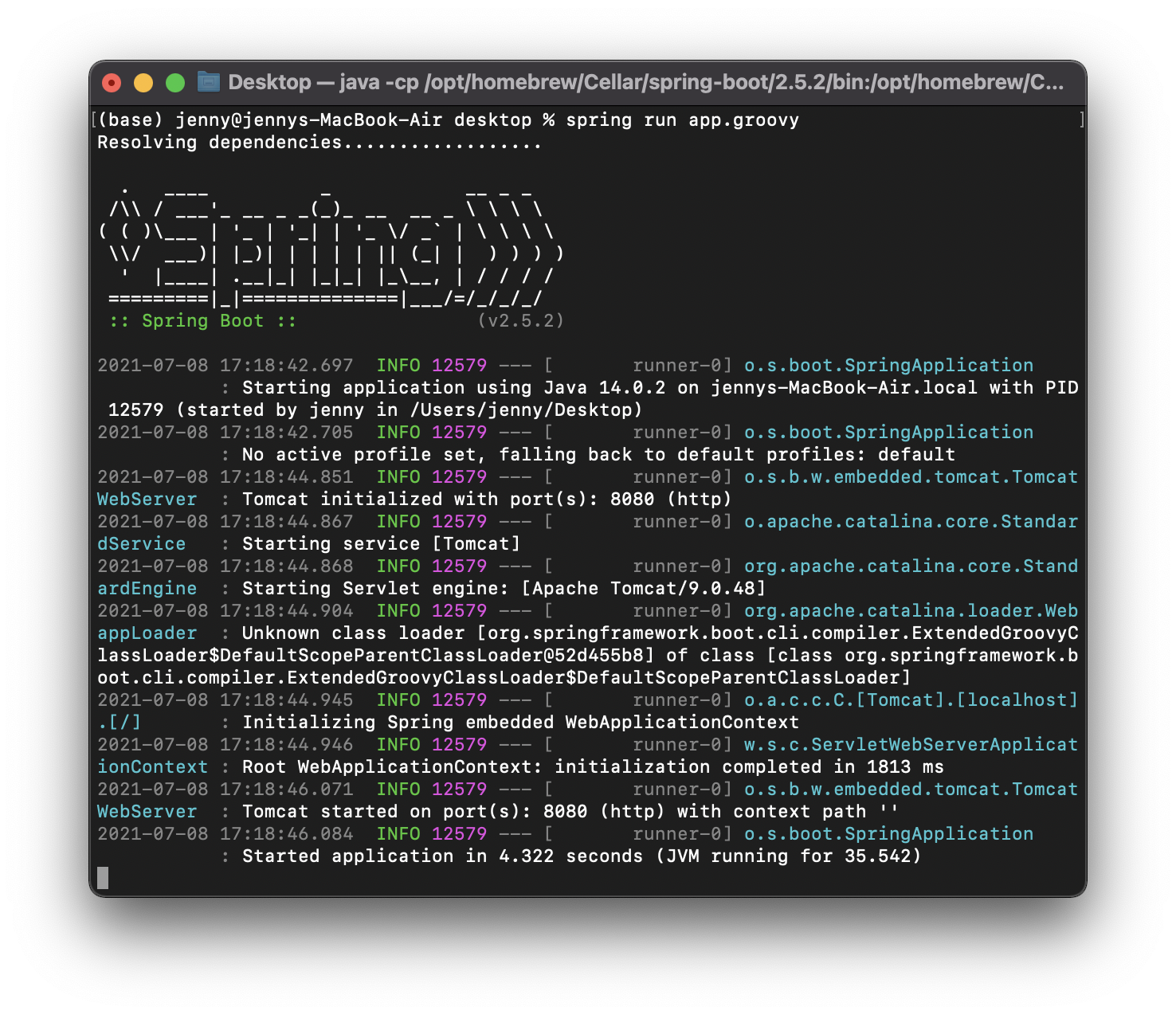Minimize the terminal using the yellow button

143,83
